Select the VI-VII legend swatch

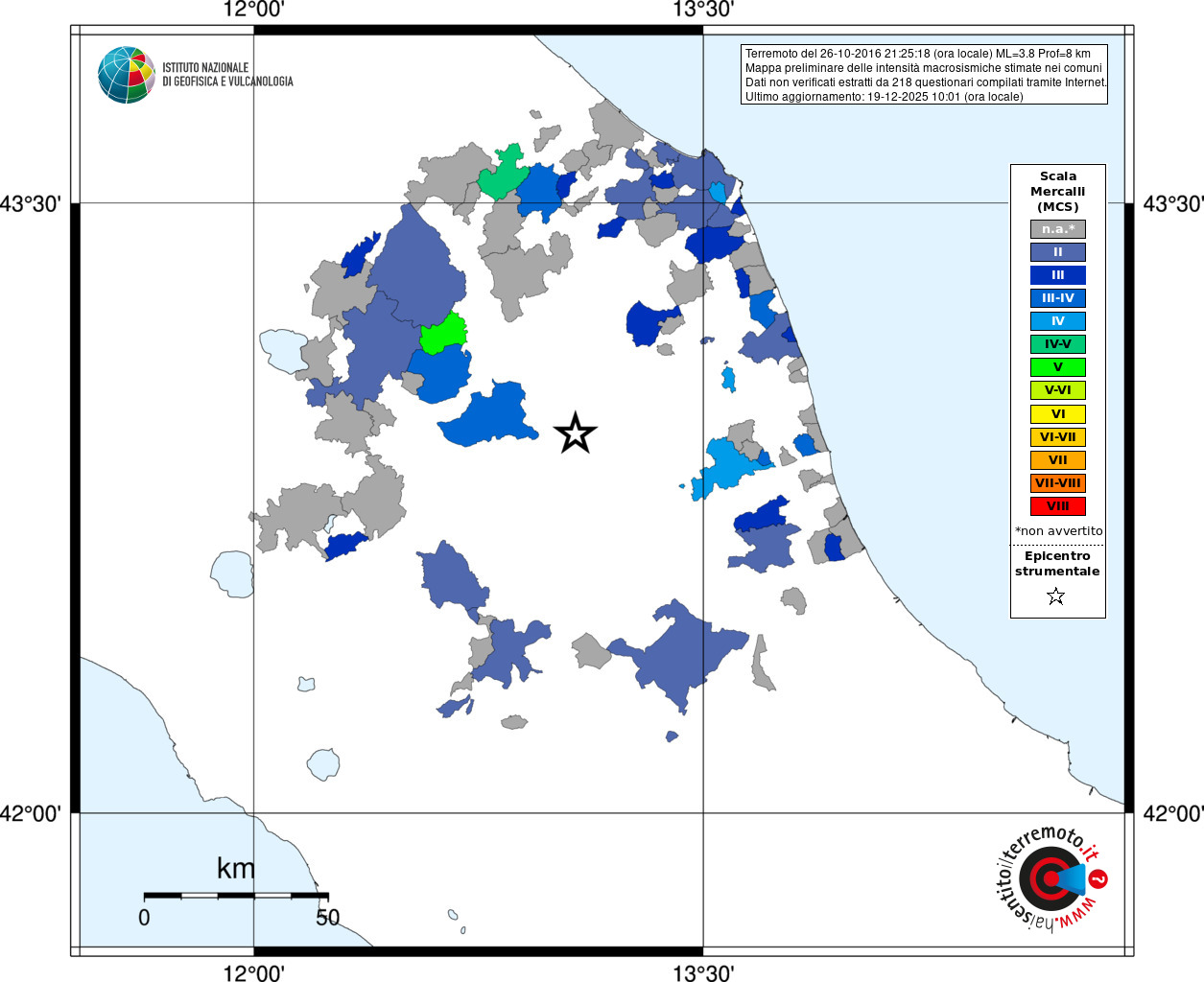(1058, 437)
